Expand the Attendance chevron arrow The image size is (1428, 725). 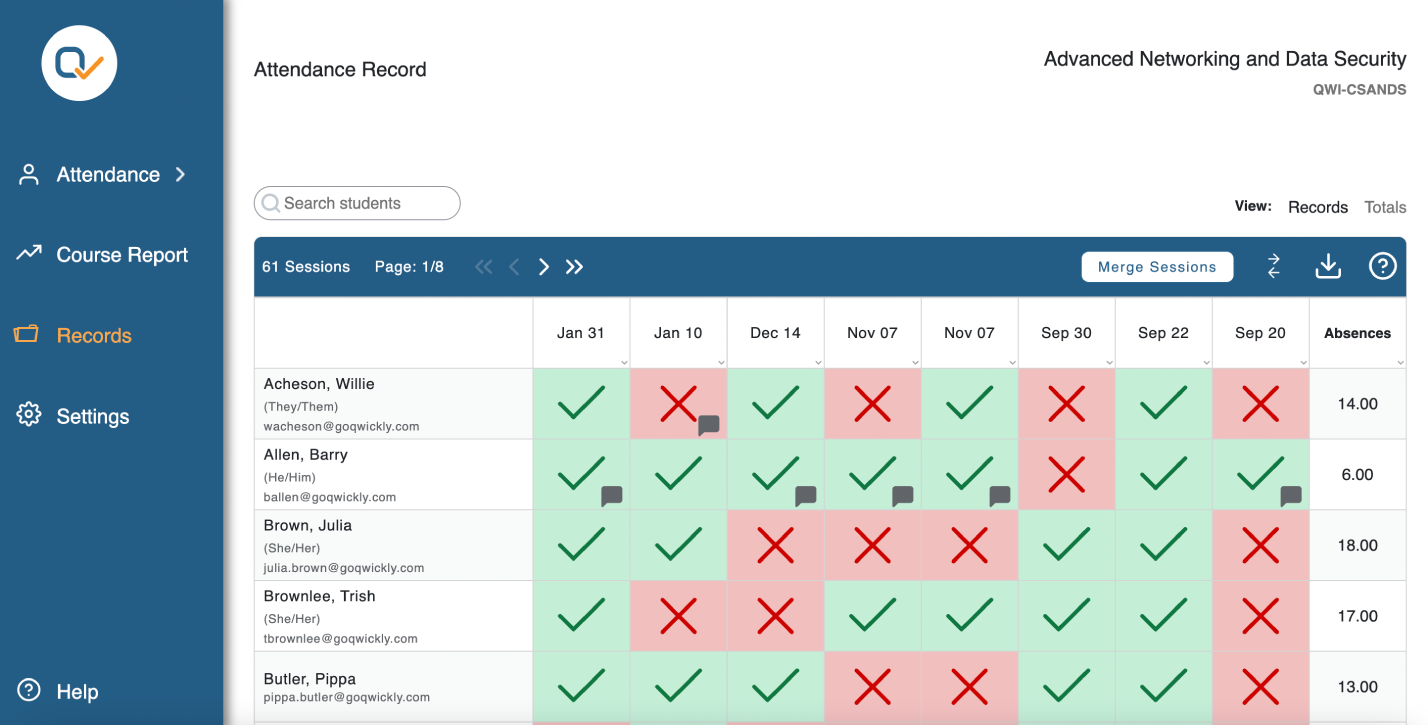click(180, 174)
